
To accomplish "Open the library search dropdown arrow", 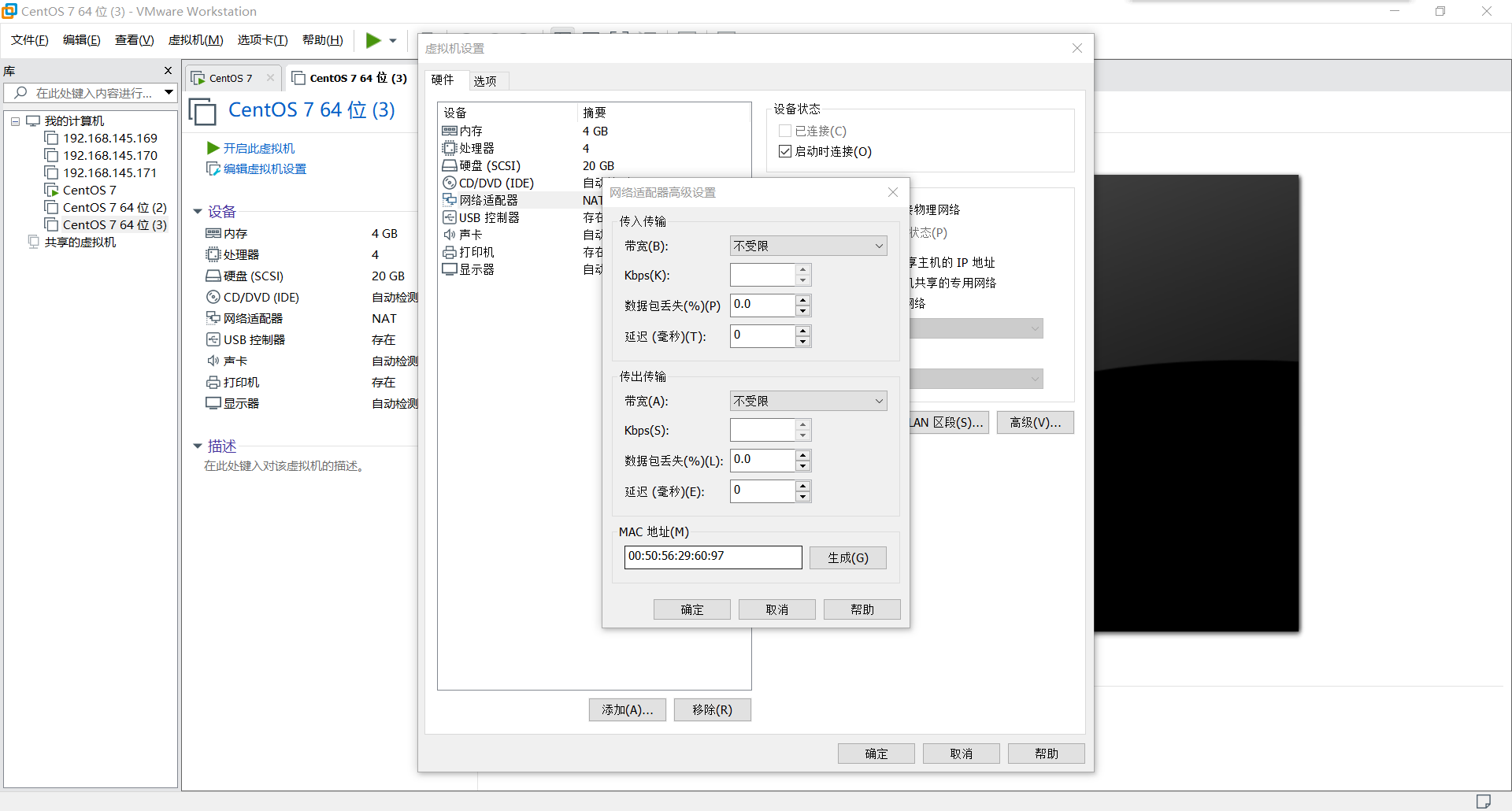I will pyautogui.click(x=169, y=93).
